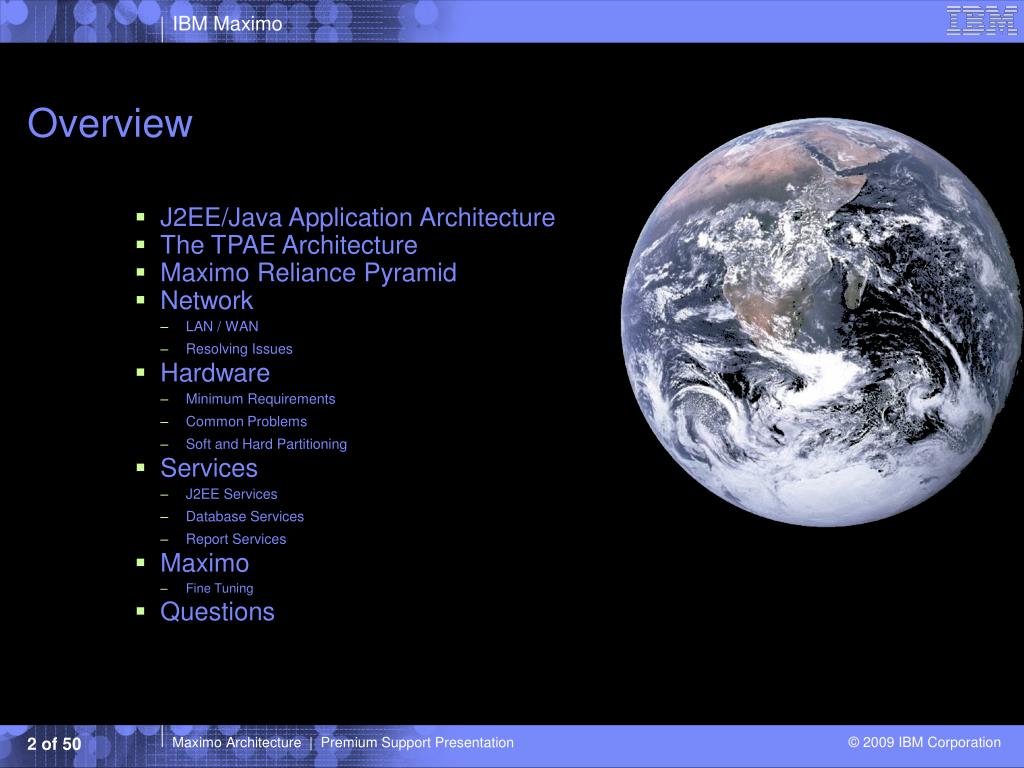Image resolution: width=1024 pixels, height=768 pixels.
Task: Click "Minimum Requirements" sub-item
Action: 260,399
